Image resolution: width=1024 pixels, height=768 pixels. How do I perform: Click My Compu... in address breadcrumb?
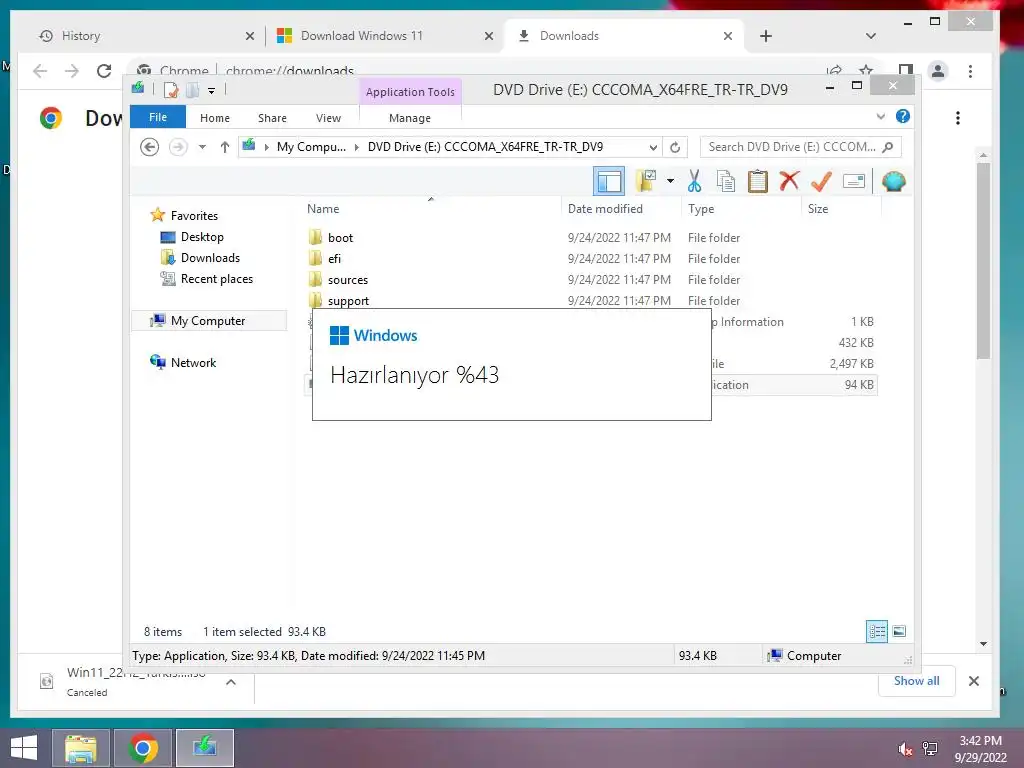[x=312, y=147]
